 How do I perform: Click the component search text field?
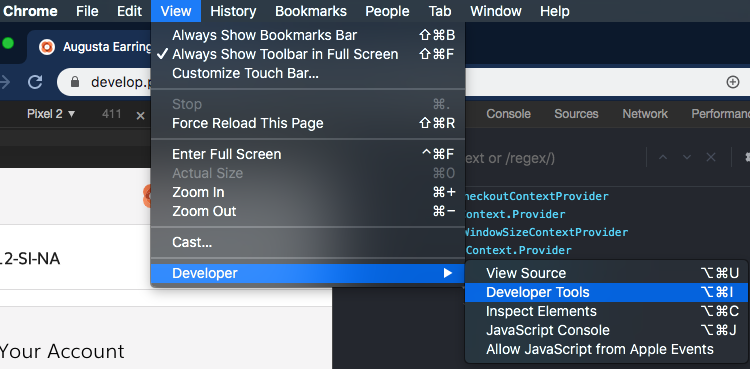point(550,157)
